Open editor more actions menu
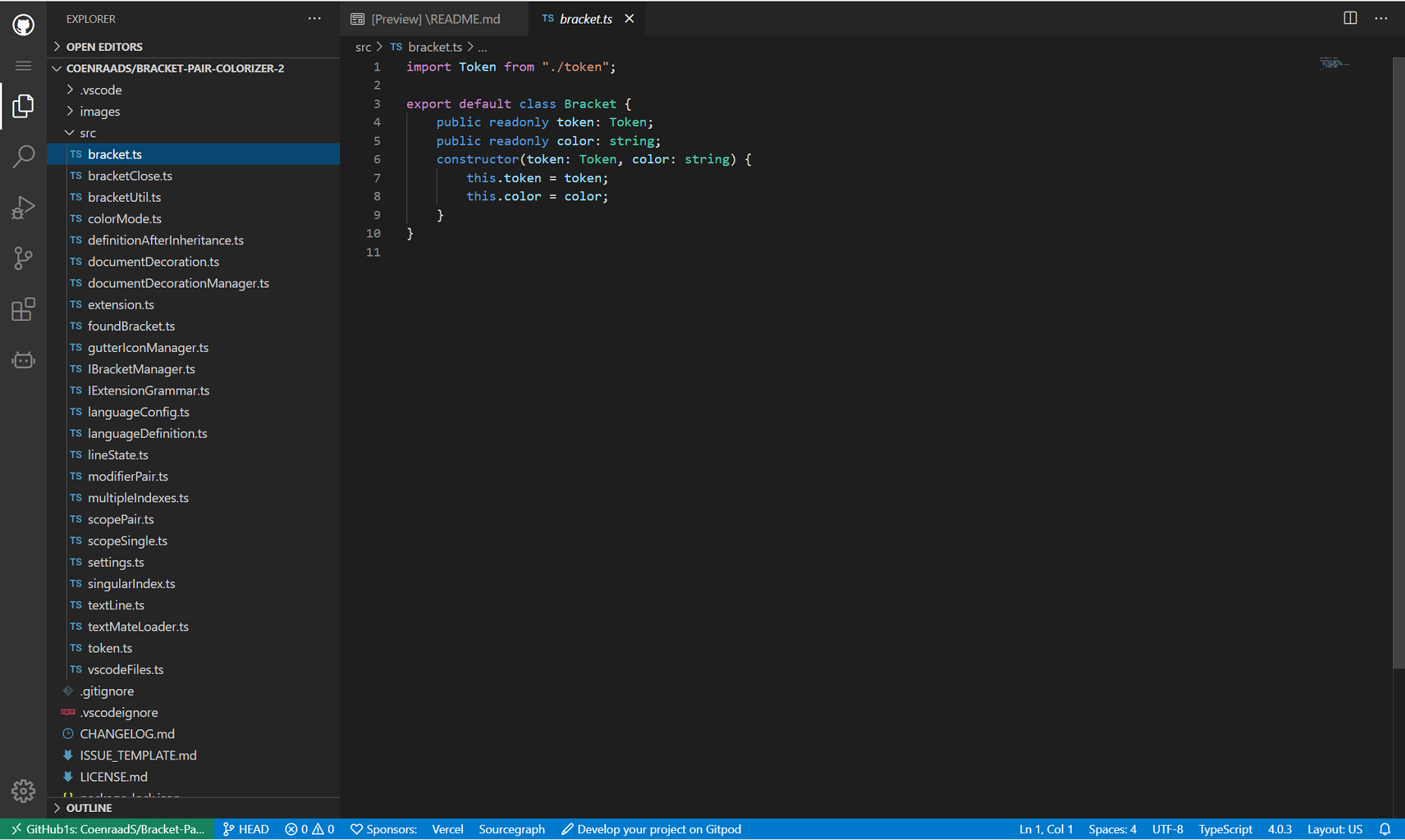The width and height of the screenshot is (1405, 840). tap(1381, 18)
